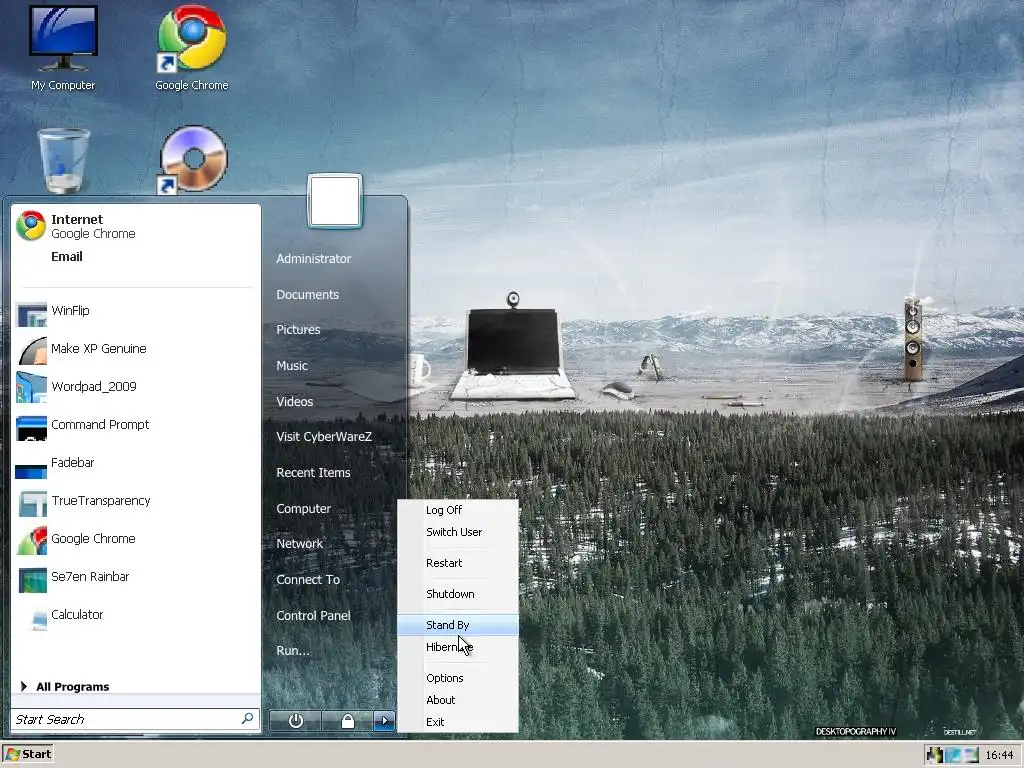Open Connect To in Start menu

308,580
